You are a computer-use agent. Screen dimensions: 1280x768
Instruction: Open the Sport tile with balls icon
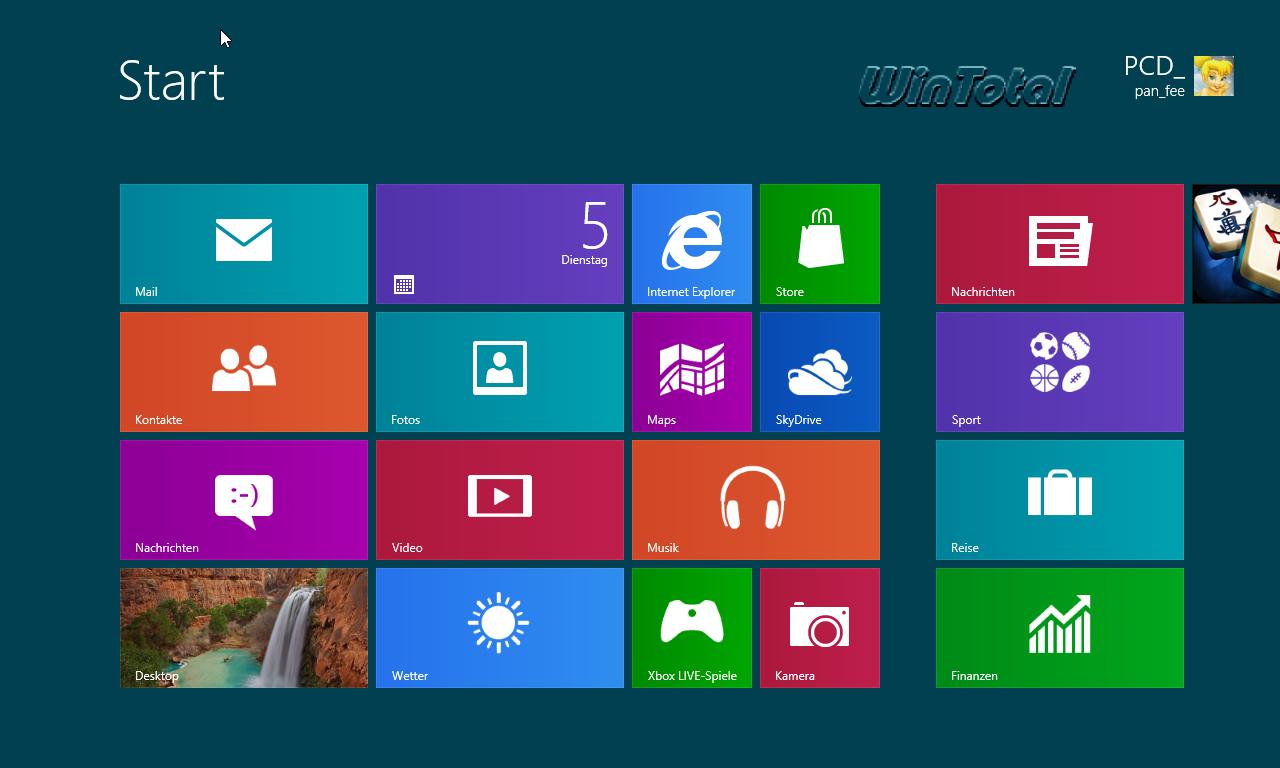pyautogui.click(x=1060, y=372)
